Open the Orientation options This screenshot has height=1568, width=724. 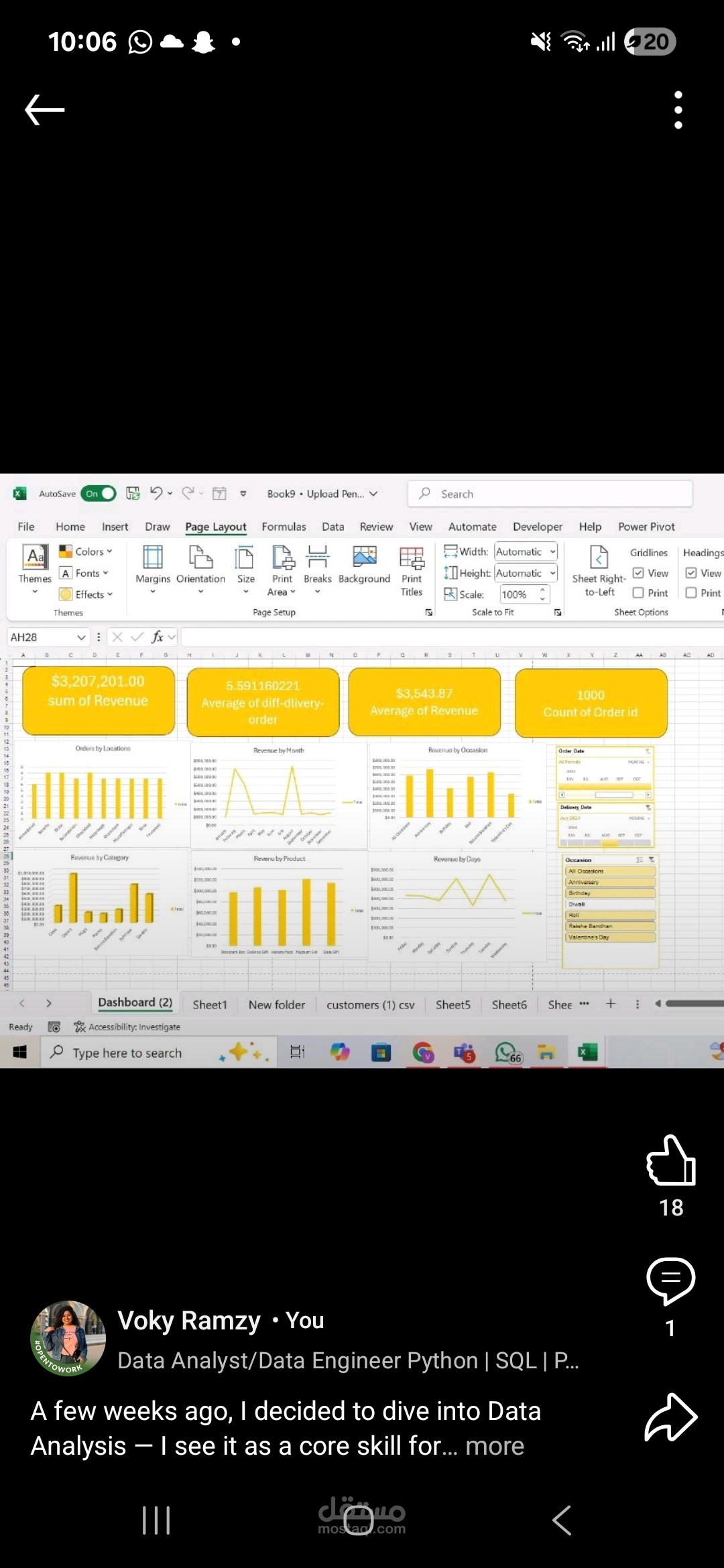[x=200, y=568]
